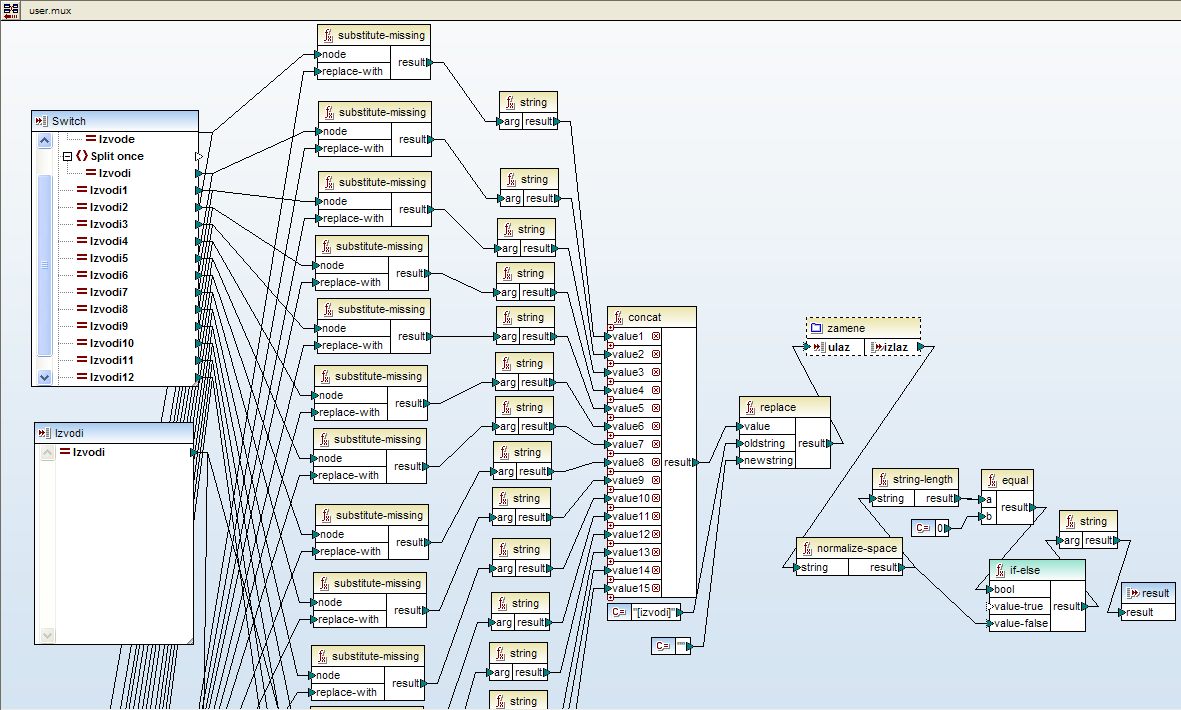Screen dimensions: 1181x710
Task: Click the Izvodi component header icon
Action: click(44, 433)
